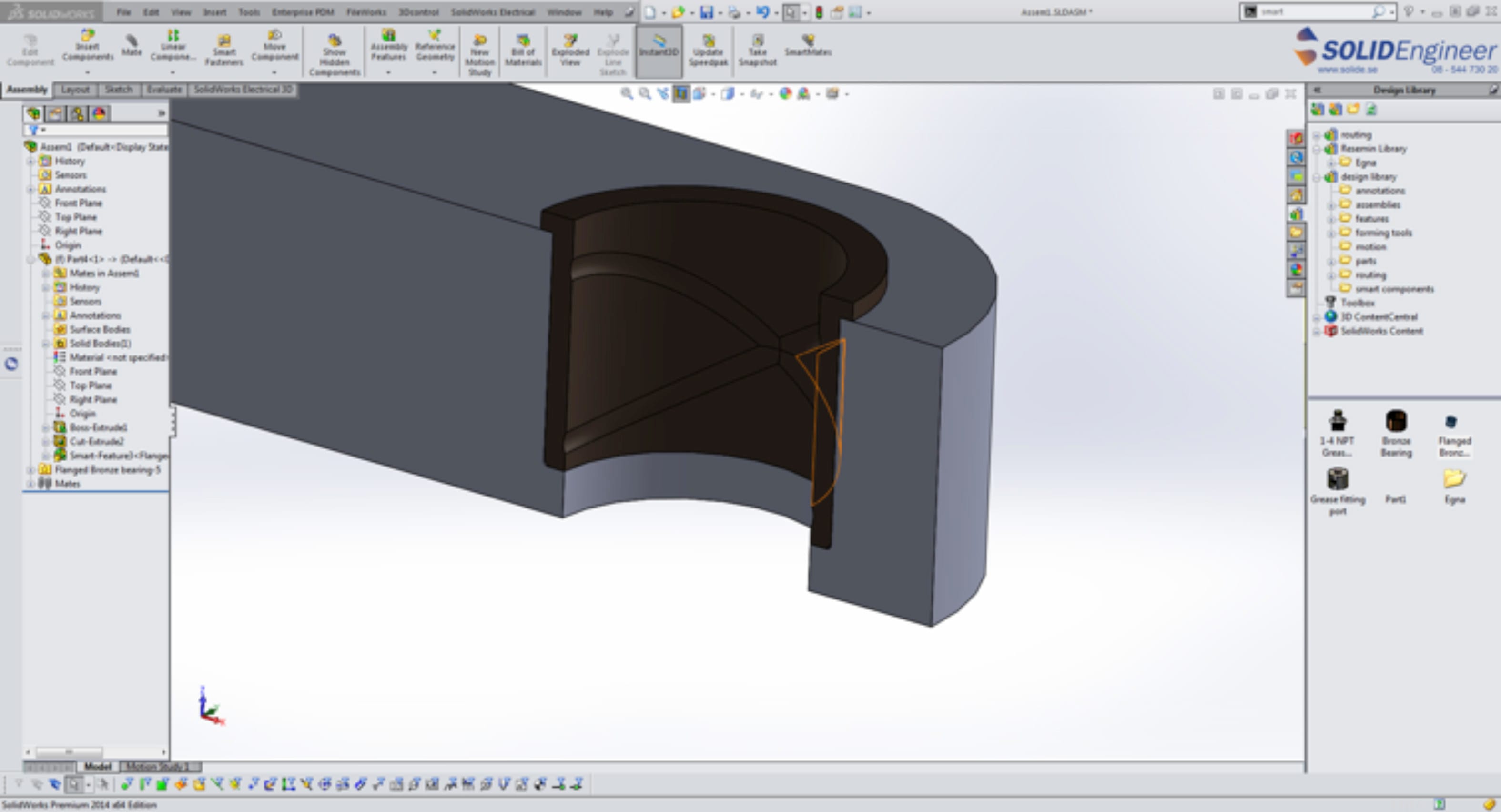
Task: Click the search commands input field
Action: [1314, 11]
